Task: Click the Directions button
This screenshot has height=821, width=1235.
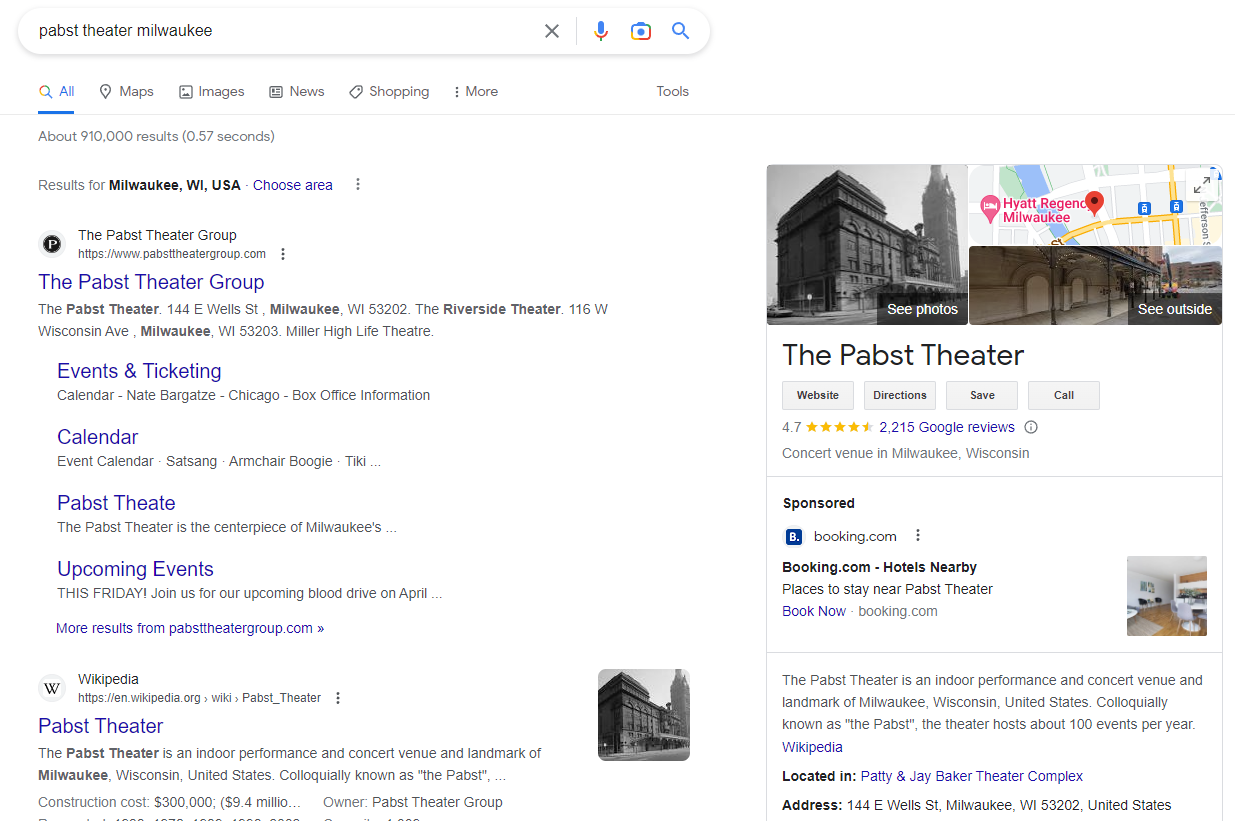Action: coord(900,395)
